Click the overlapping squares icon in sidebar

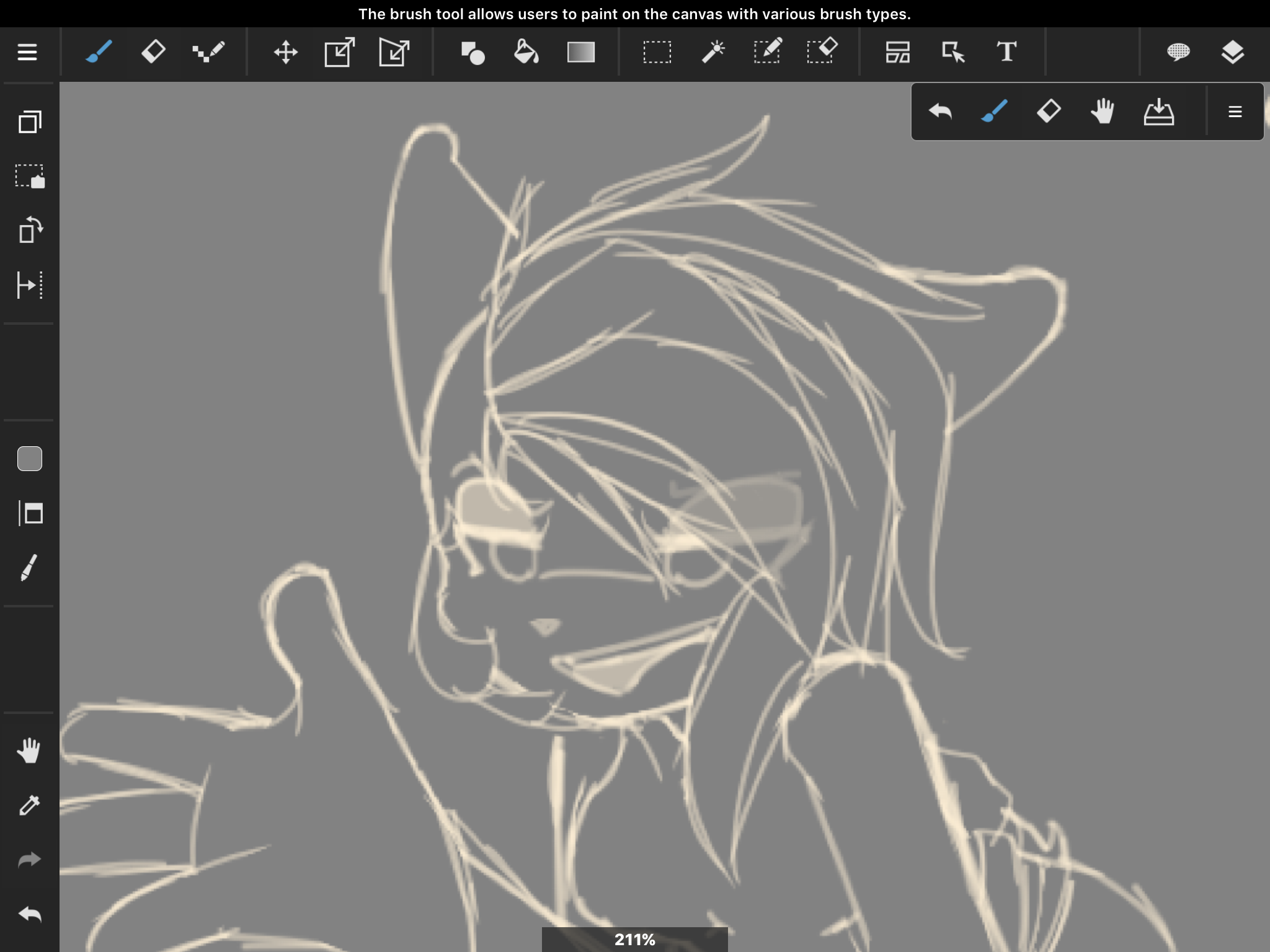(x=30, y=121)
